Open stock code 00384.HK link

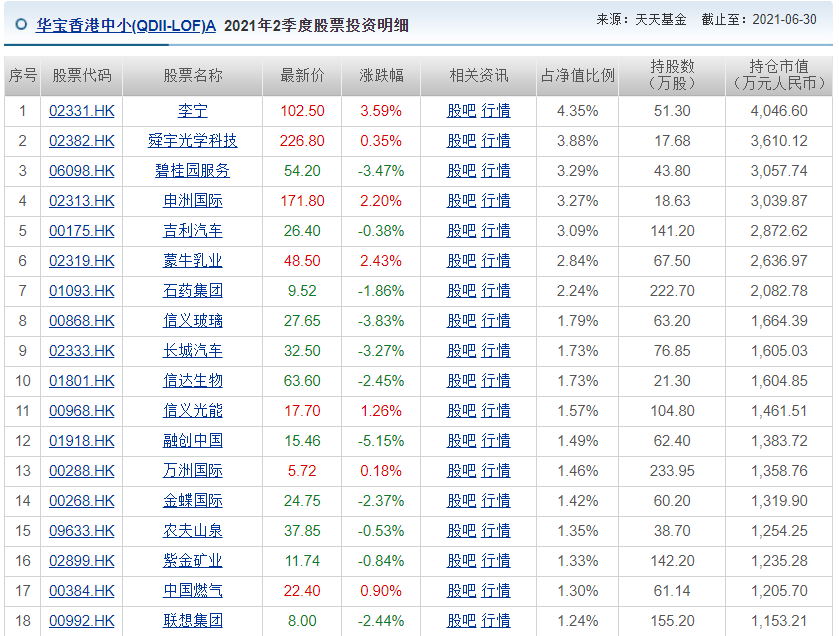tap(82, 590)
